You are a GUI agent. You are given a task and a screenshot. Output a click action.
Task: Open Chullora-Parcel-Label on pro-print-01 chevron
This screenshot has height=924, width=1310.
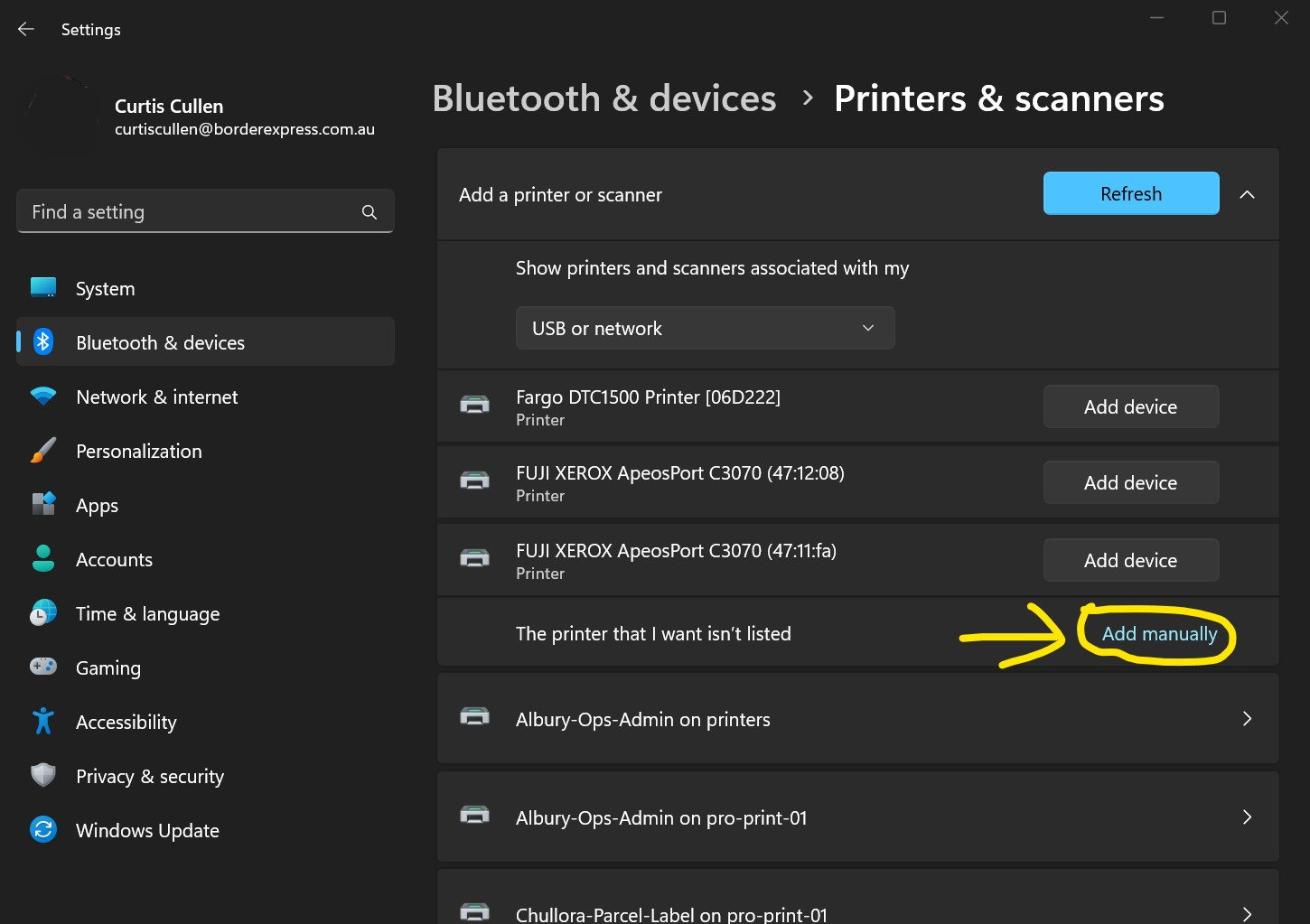1247,913
